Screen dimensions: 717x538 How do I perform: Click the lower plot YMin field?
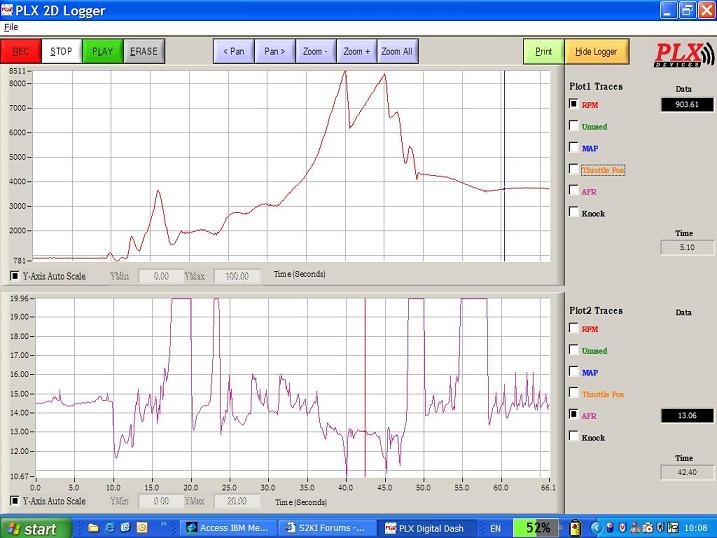click(161, 501)
